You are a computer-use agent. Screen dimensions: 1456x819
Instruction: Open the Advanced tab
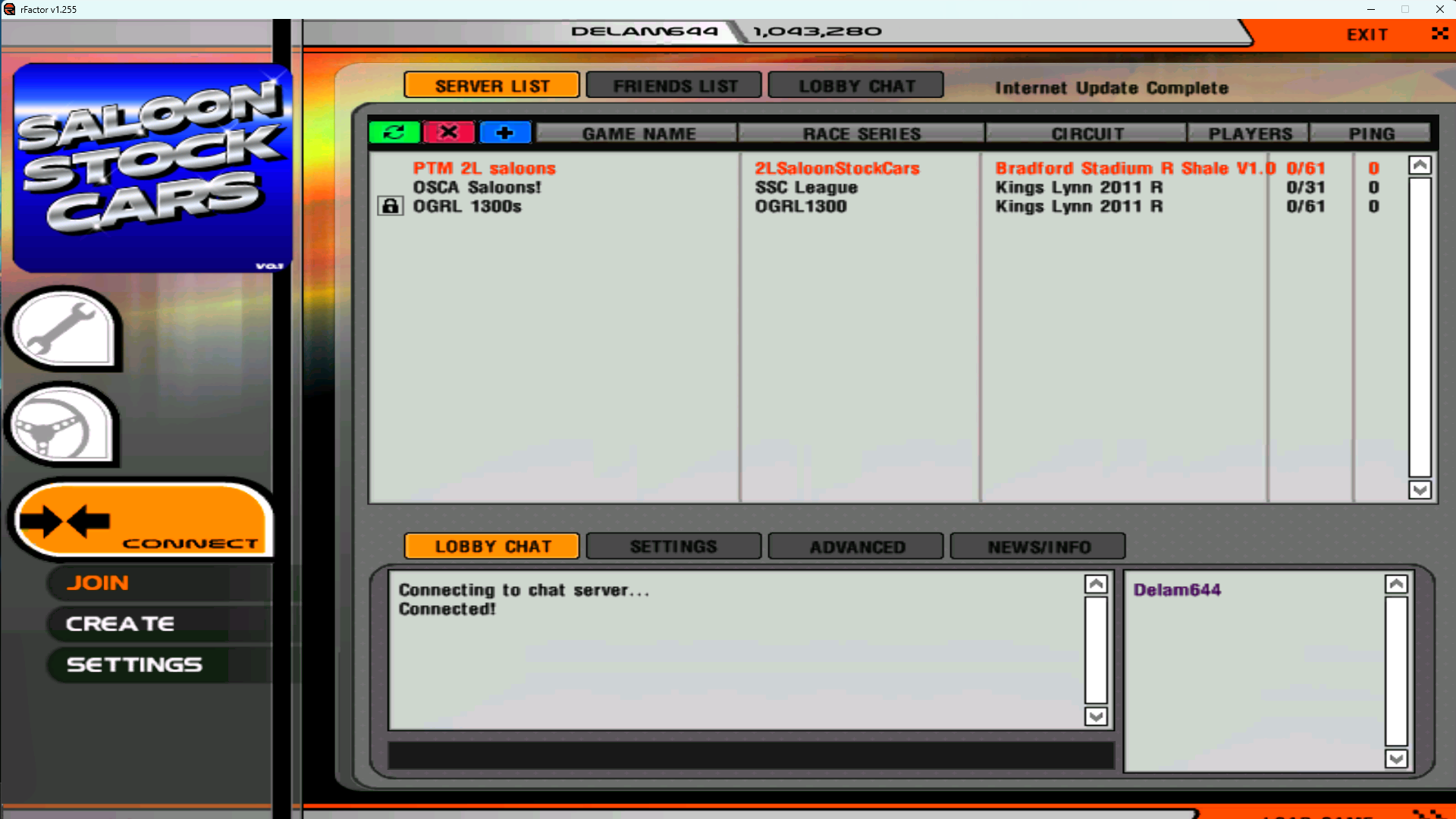pos(856,546)
